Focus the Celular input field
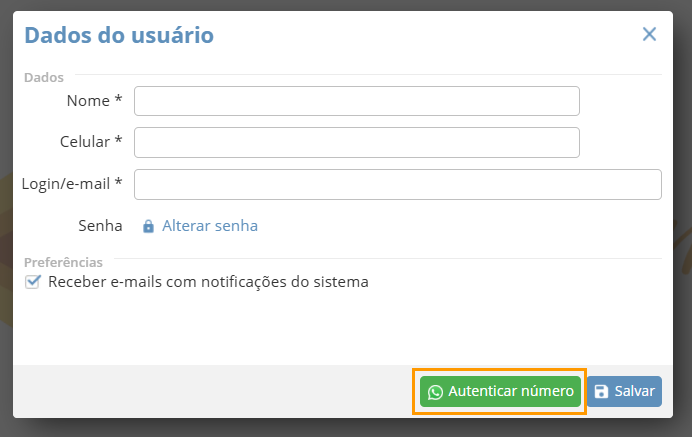Screen dimensions: 692x437 [x=357, y=143]
